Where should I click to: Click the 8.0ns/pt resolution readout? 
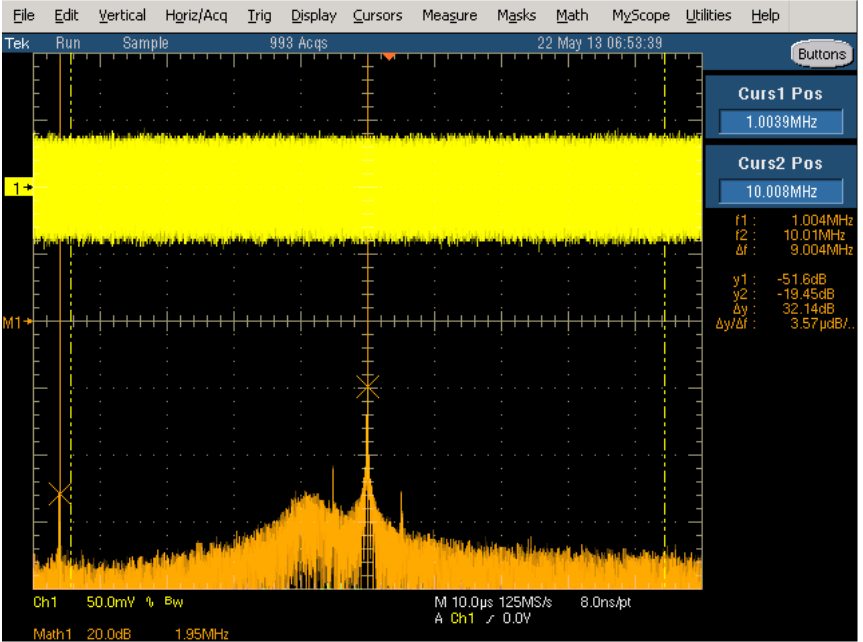pyautogui.click(x=605, y=602)
